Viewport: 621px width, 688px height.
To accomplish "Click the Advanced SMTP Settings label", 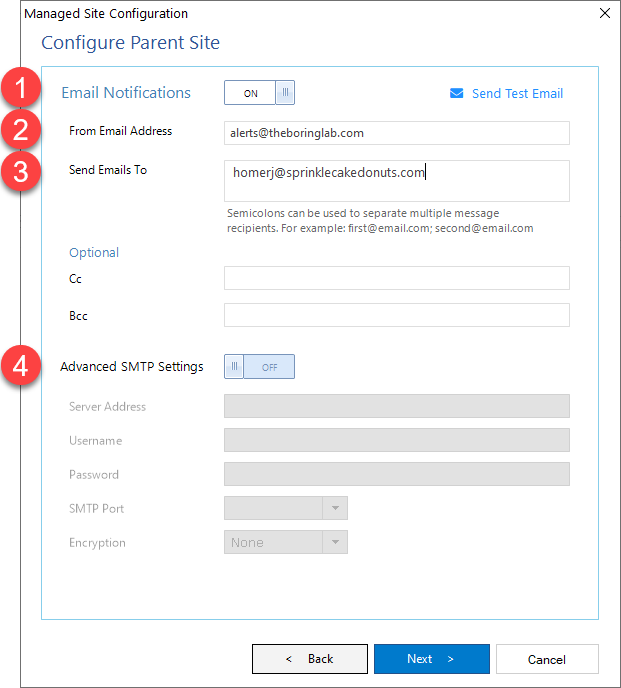I will (132, 366).
